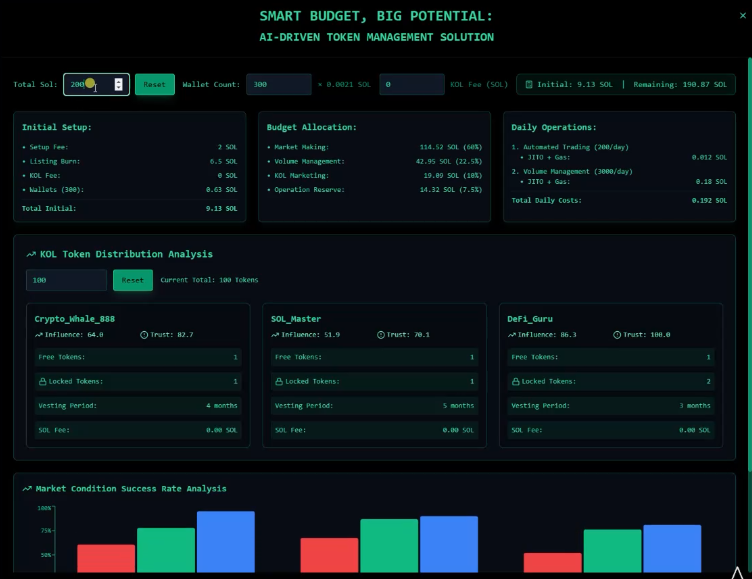Screen dimensions: 752x579
Task: Click SOL_Master influence trend icon
Action: pos(275,335)
